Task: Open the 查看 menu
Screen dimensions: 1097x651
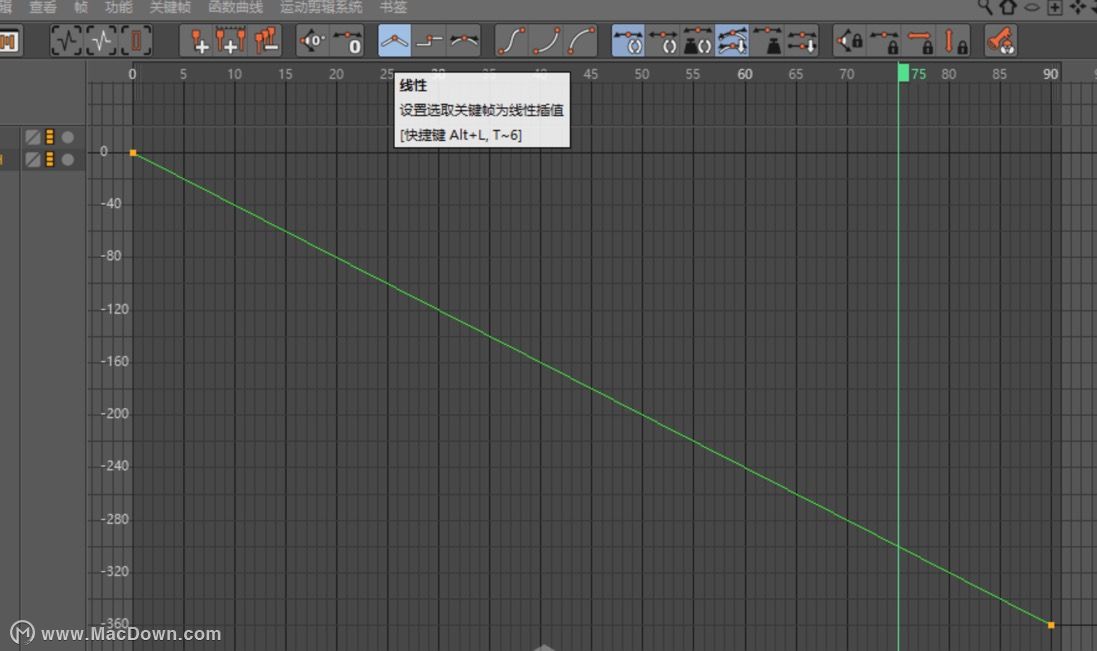Action: point(43,7)
